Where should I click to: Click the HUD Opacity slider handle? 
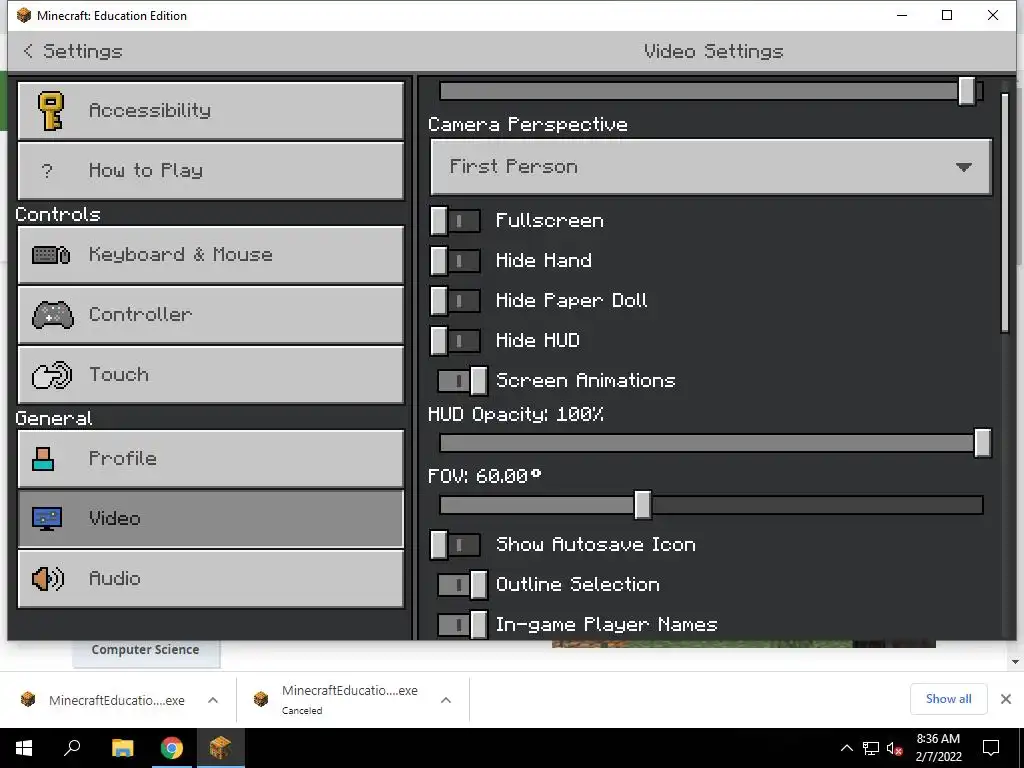click(982, 443)
